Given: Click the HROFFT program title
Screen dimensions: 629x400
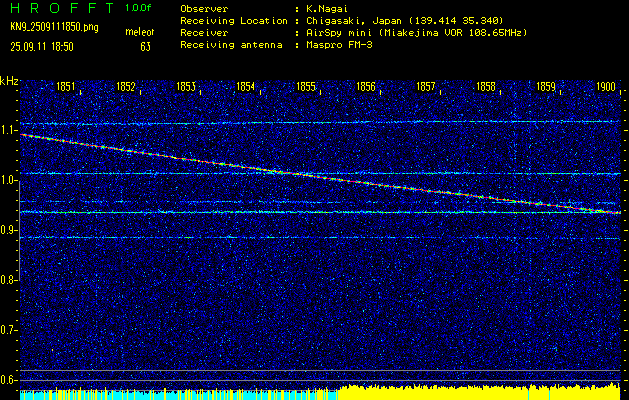Looking at the screenshot, I should click(x=62, y=8).
